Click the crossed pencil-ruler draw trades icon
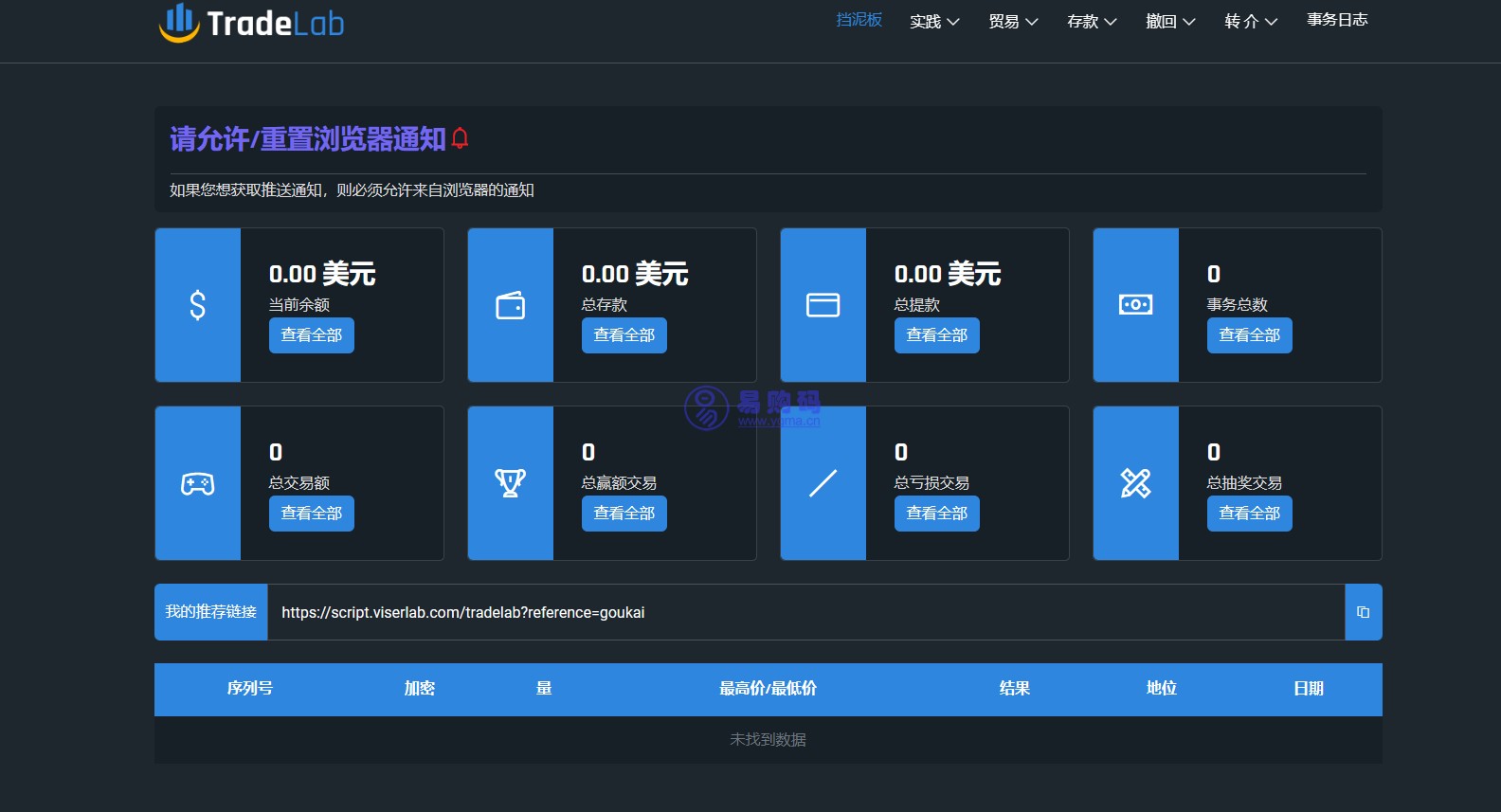Screen dimensions: 1501x812 1135,483
